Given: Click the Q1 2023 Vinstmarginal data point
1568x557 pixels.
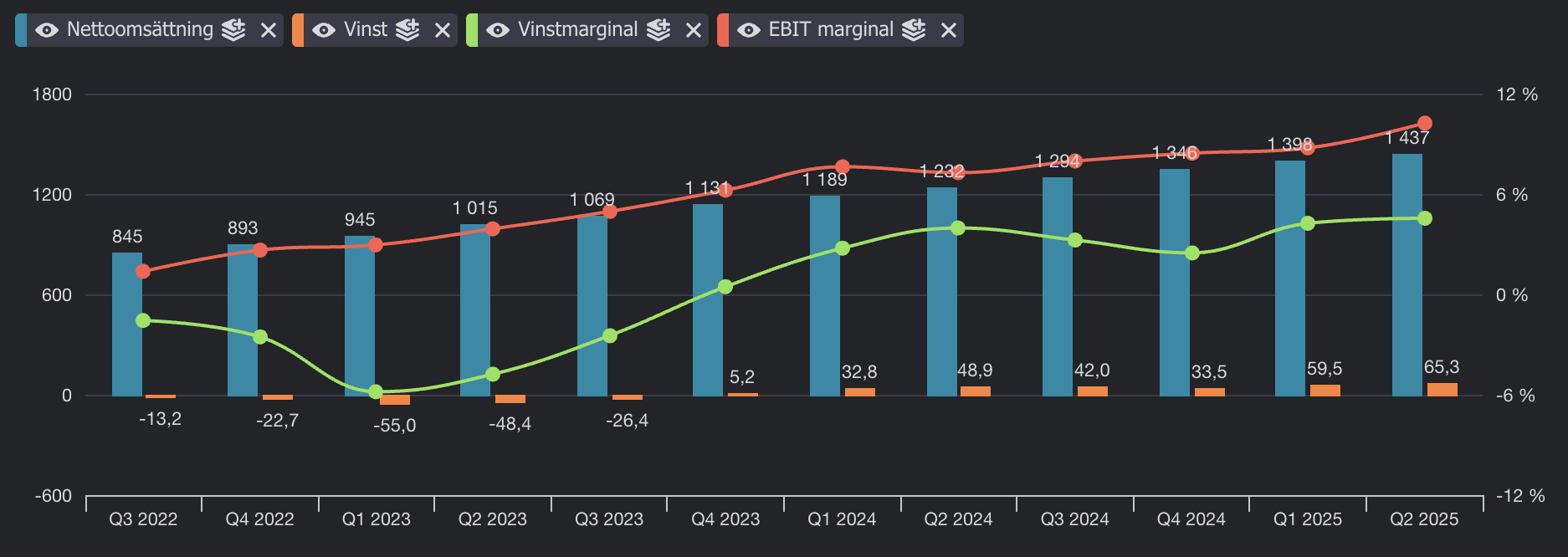Looking at the screenshot, I should (x=376, y=391).
